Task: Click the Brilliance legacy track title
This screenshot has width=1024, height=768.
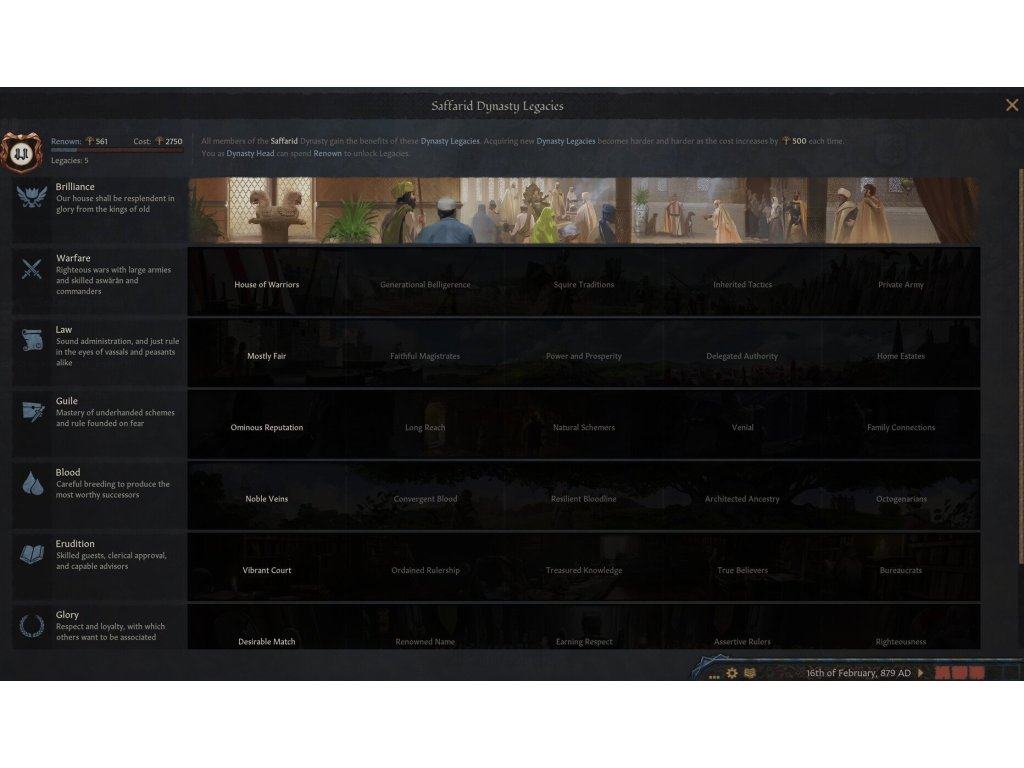Action: click(x=75, y=187)
